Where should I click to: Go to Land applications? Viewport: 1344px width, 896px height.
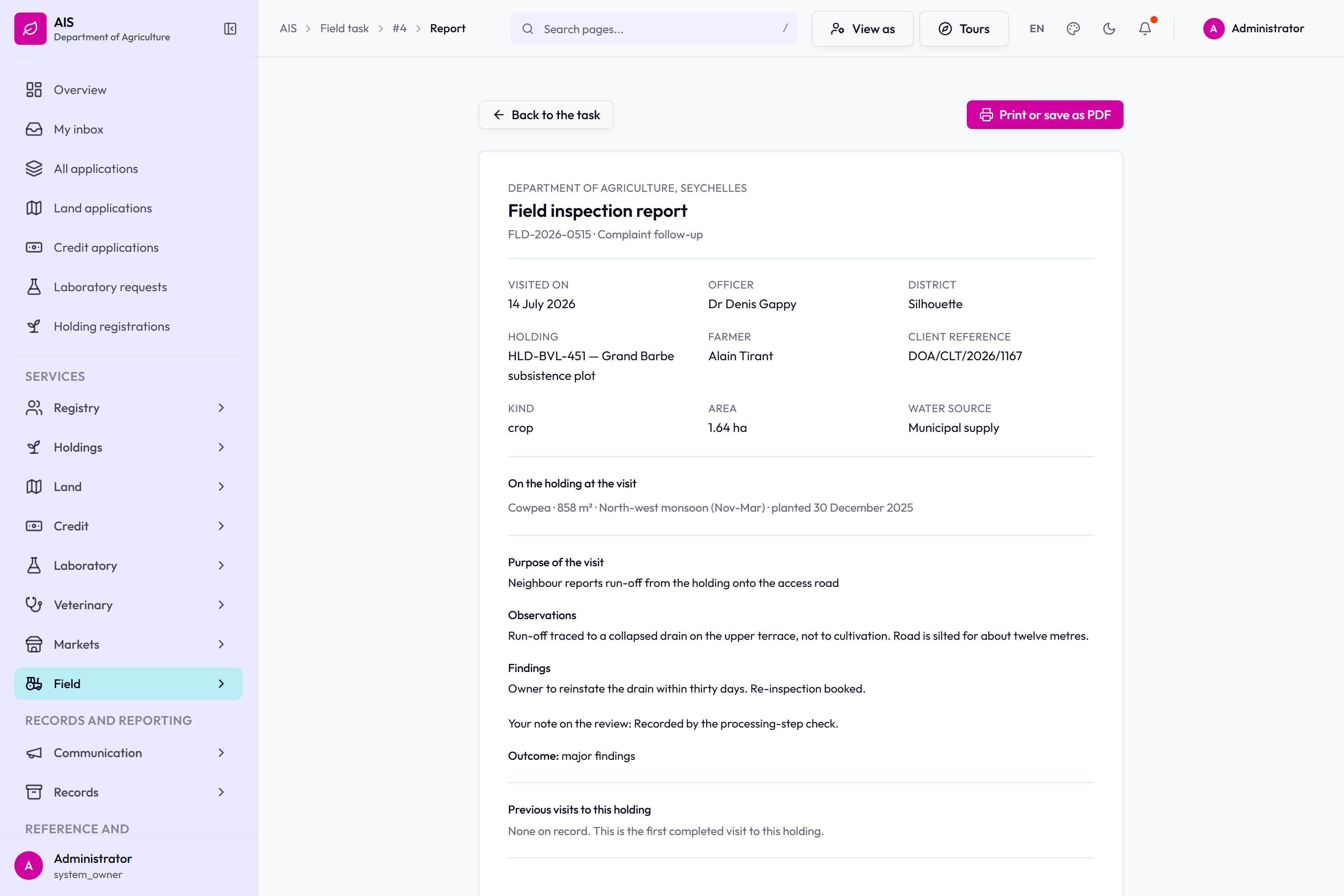point(129,208)
